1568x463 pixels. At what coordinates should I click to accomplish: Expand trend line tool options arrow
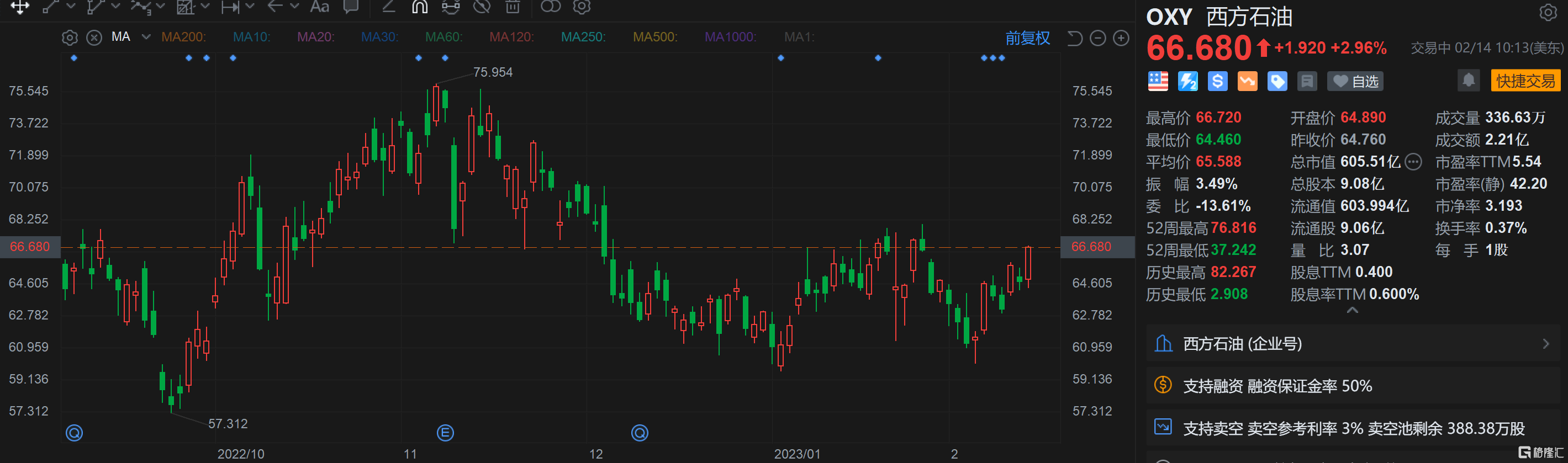point(71,7)
